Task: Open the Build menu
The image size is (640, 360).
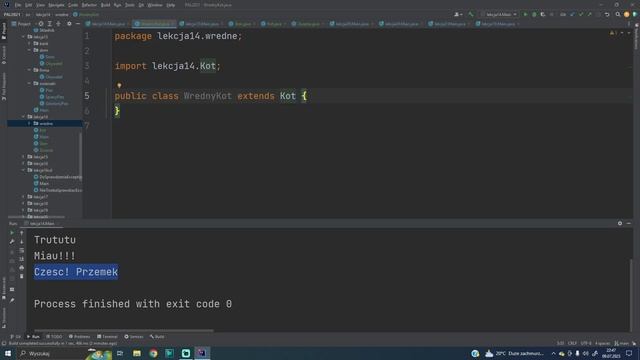Action: click(105, 5)
